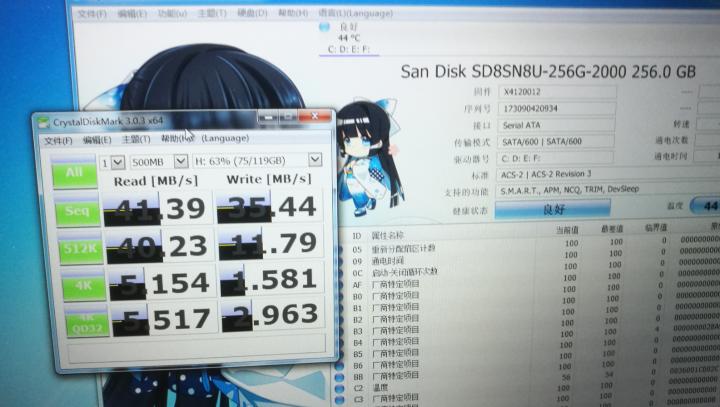Click the blue health orb above 良好 44 °C

pyautogui.click(x=325, y=27)
